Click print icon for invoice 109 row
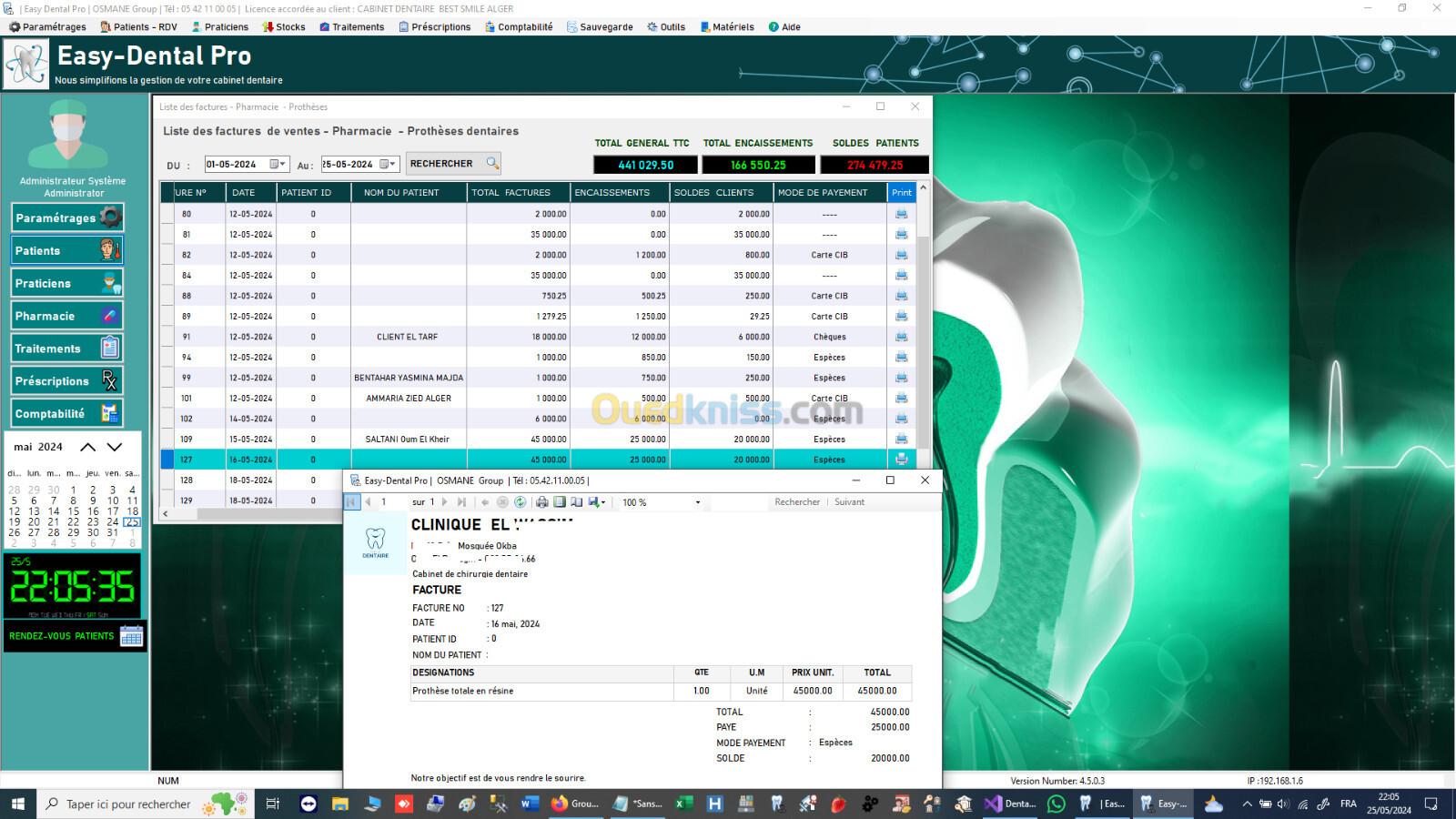Viewport: 1456px width, 819px height. 901,440
